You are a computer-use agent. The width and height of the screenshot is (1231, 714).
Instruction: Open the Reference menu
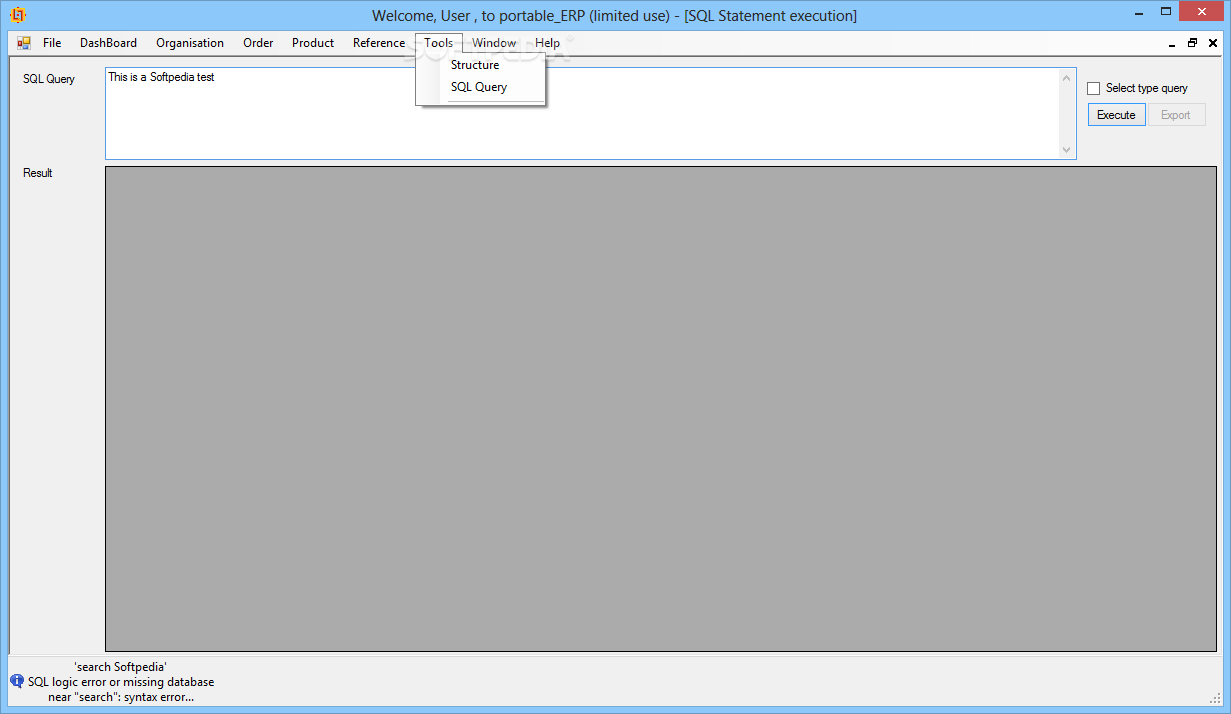click(379, 43)
